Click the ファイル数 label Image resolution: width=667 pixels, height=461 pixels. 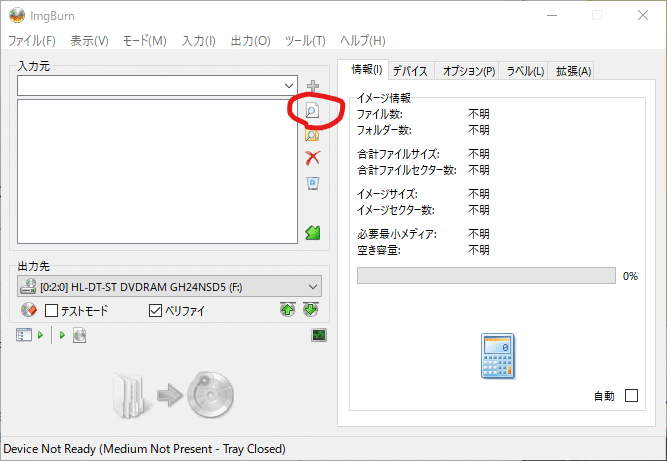coord(379,114)
